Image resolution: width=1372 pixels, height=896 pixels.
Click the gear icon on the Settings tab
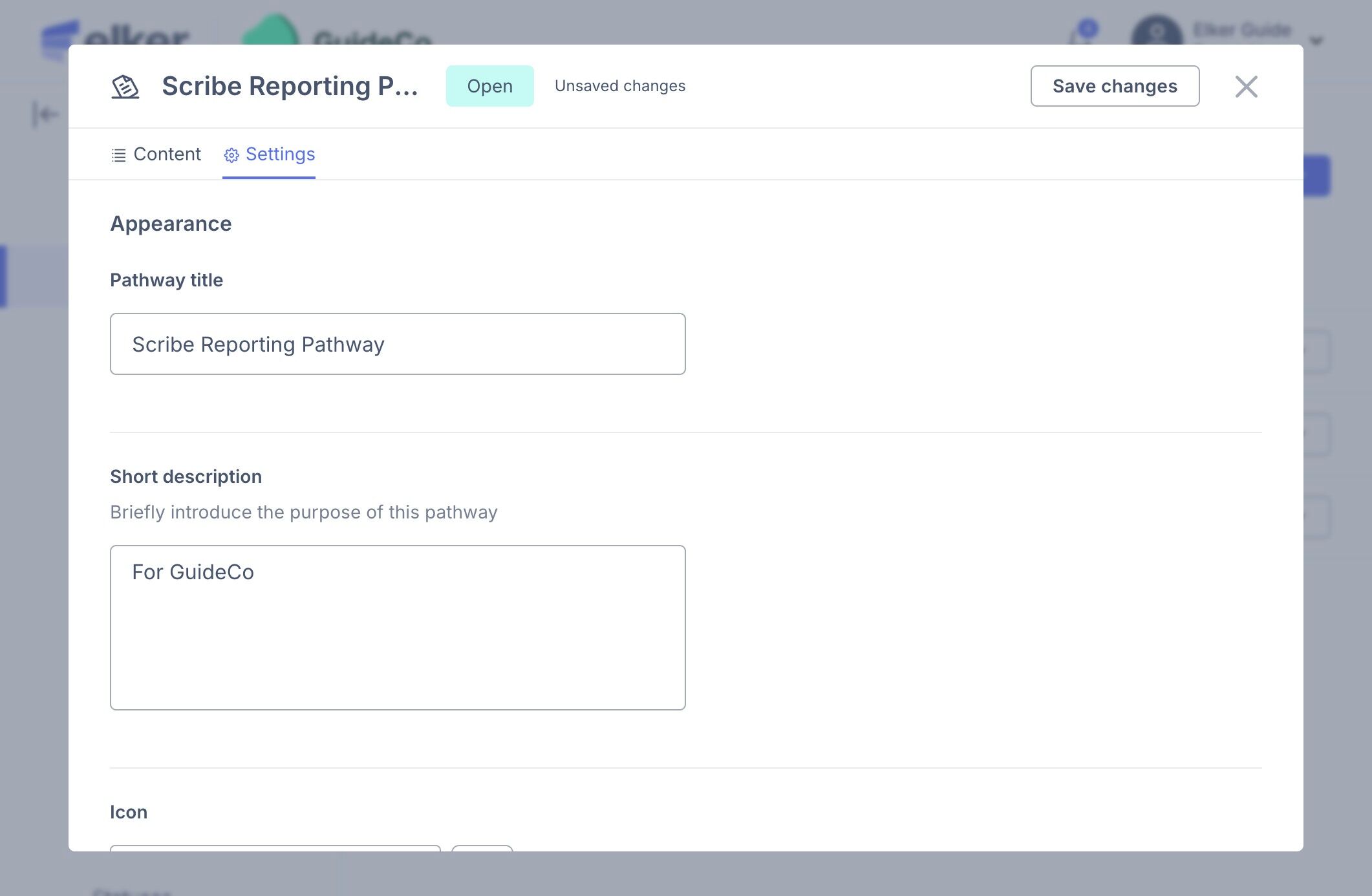(x=231, y=155)
